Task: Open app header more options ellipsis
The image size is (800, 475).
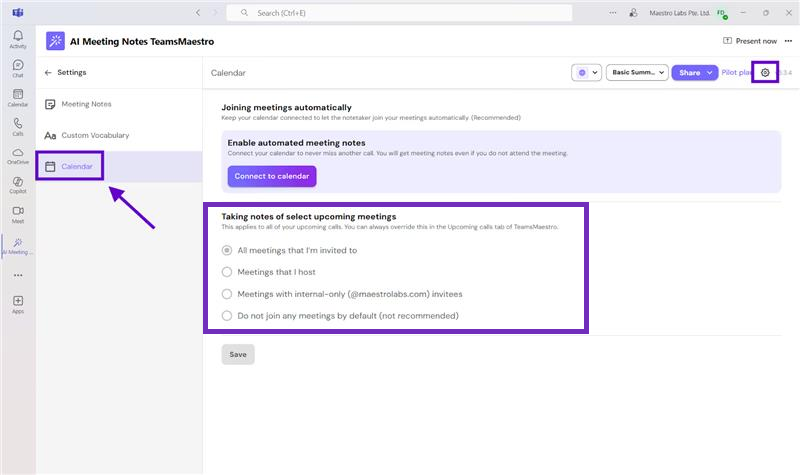Action: (788, 41)
